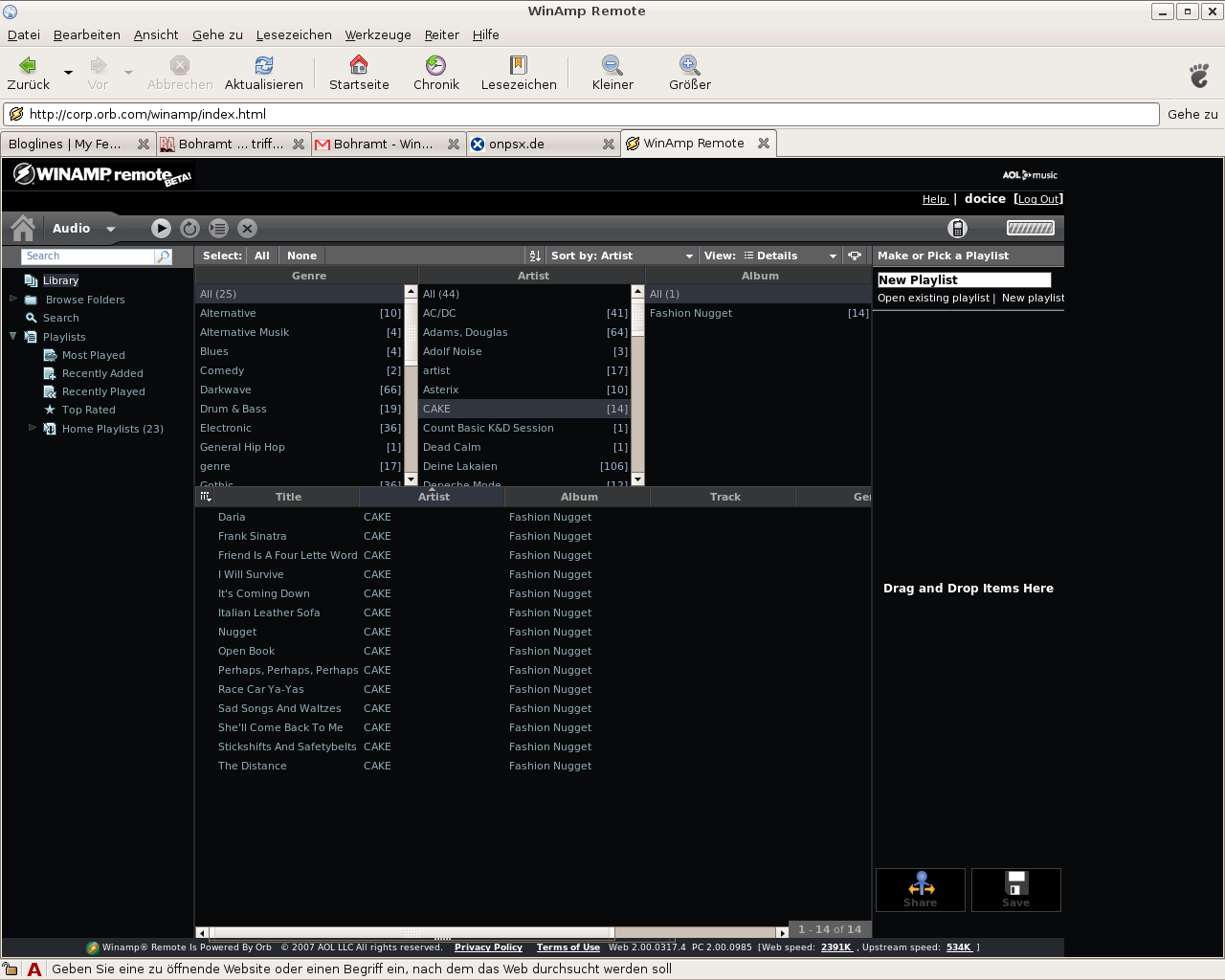The image size is (1225, 980).
Task: Click the playlist queue icon in toolbar
Action: (218, 228)
